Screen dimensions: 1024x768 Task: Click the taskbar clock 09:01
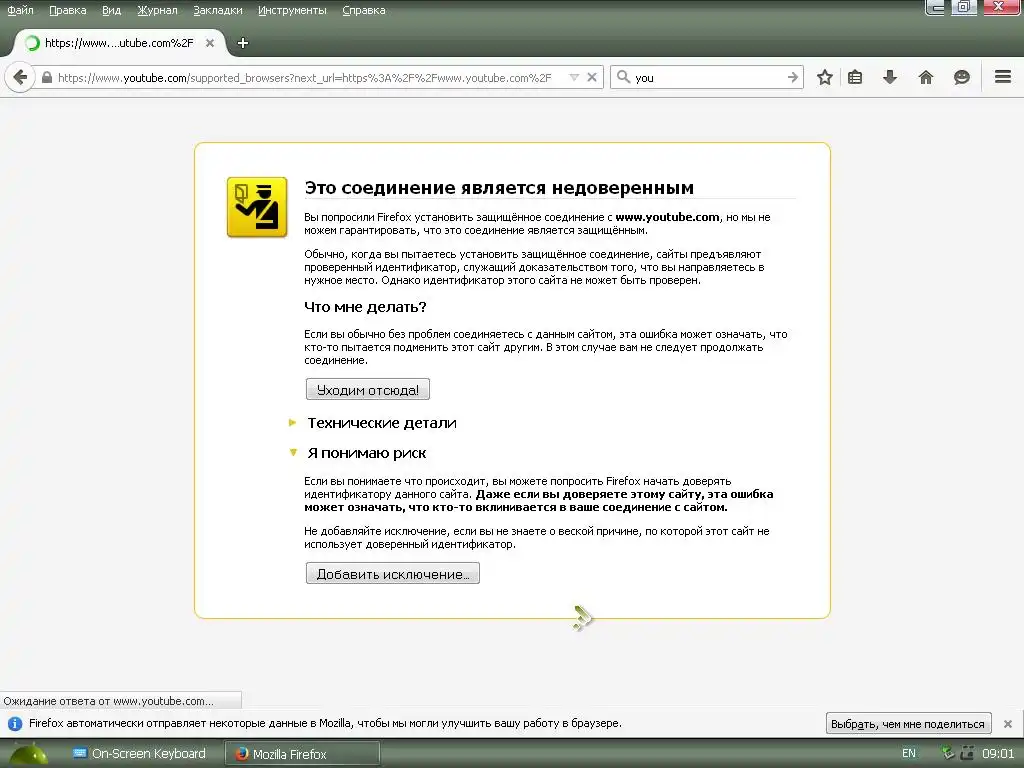pos(998,754)
